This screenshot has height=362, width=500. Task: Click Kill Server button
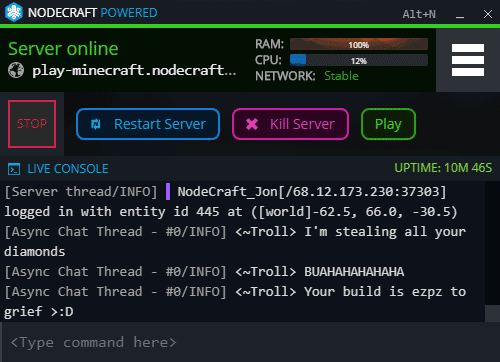[290, 124]
